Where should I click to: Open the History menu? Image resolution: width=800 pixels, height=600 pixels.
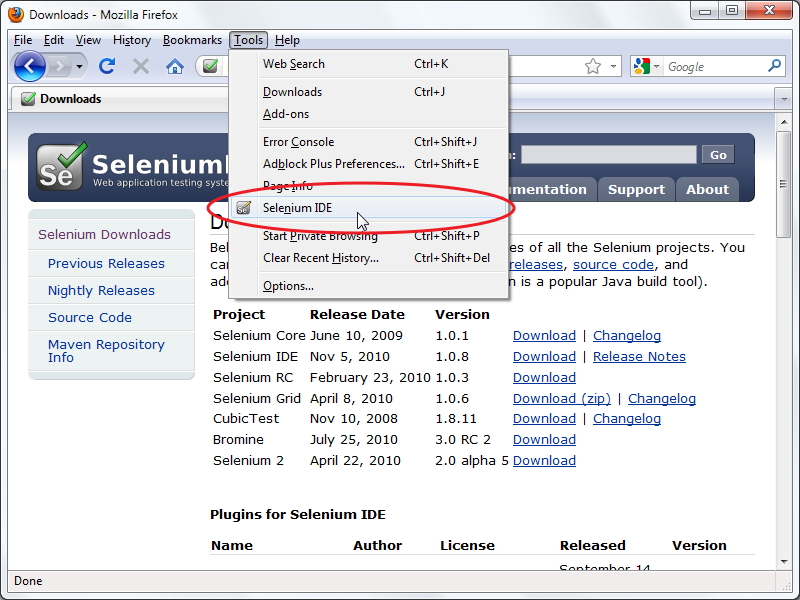(132, 40)
